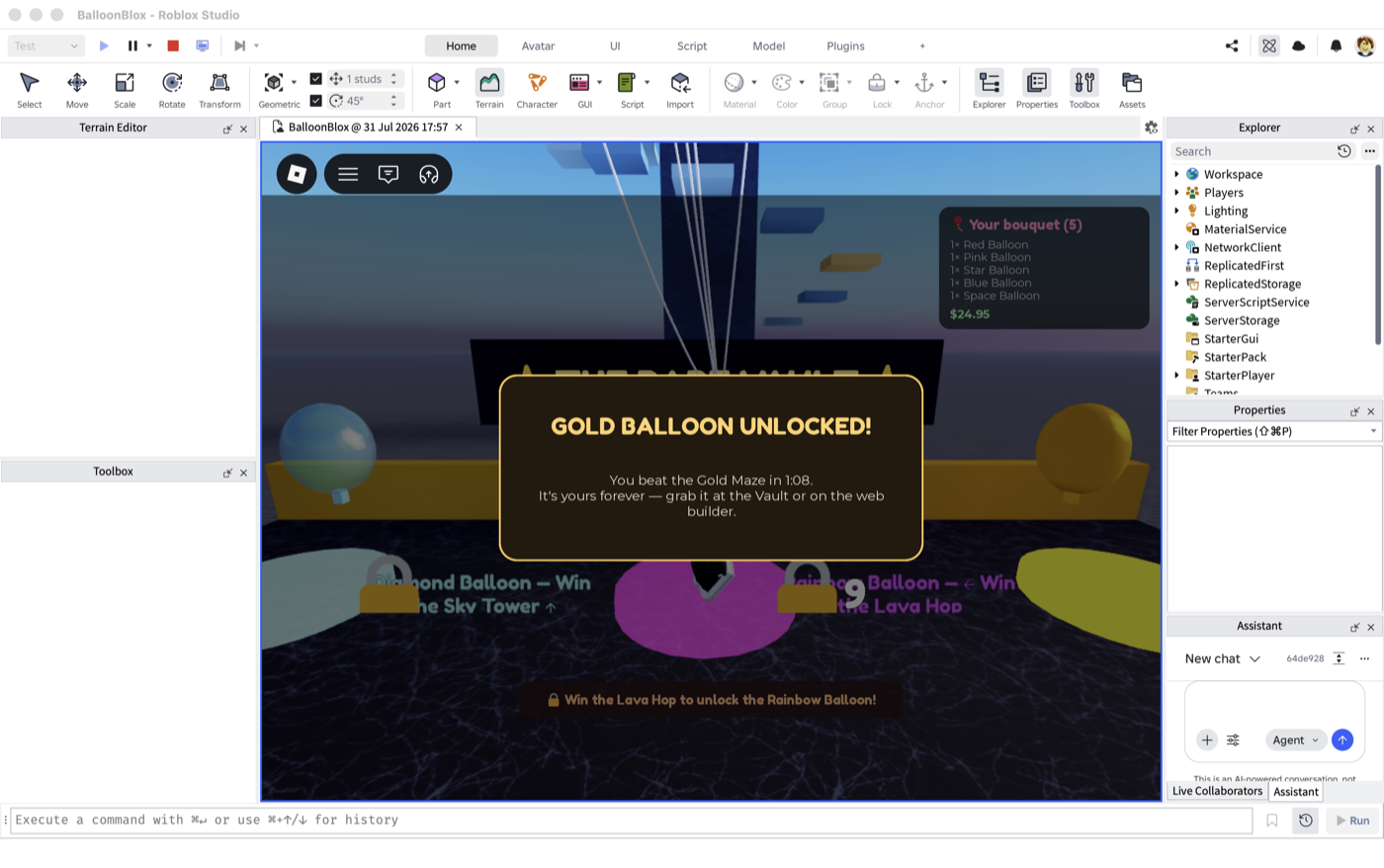
Task: Click the Run command button
Action: point(1352,821)
